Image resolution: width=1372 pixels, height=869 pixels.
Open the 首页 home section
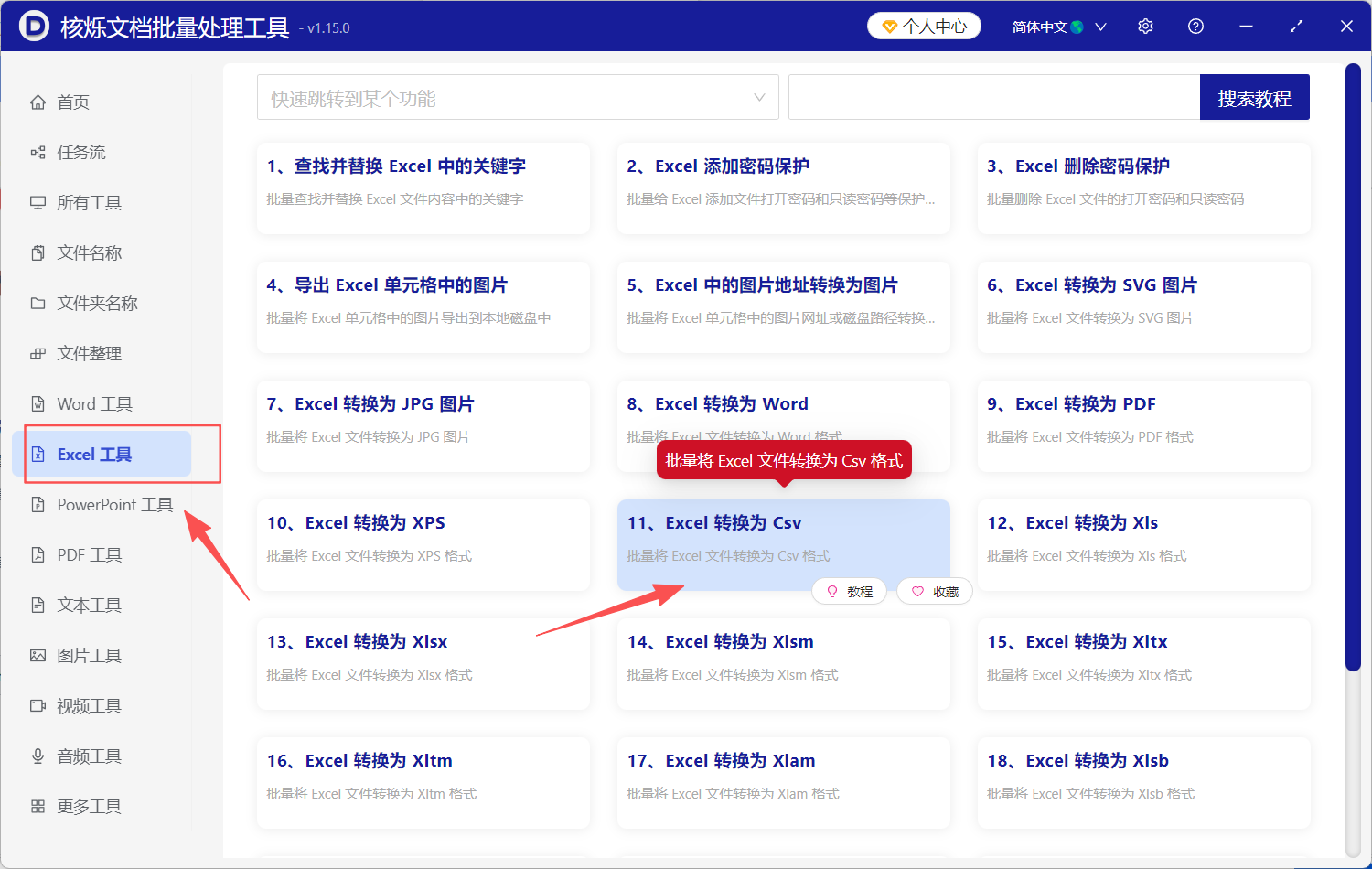72,102
